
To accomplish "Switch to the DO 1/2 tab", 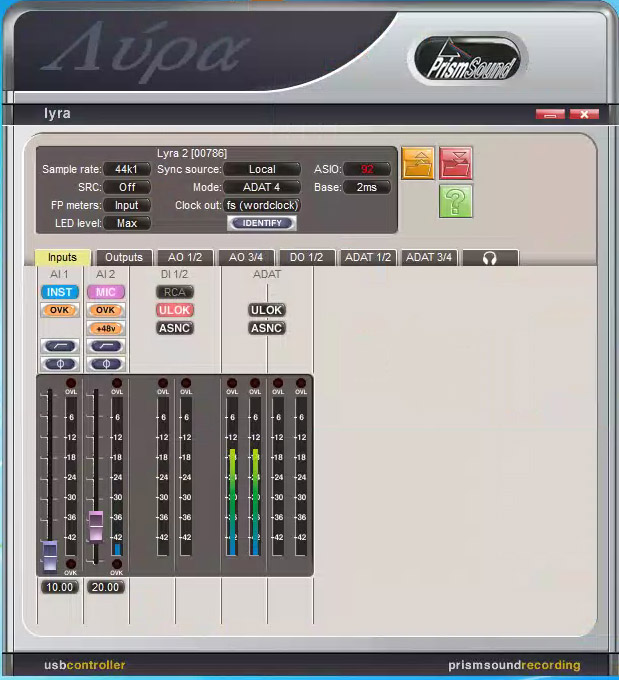I will pyautogui.click(x=307, y=258).
